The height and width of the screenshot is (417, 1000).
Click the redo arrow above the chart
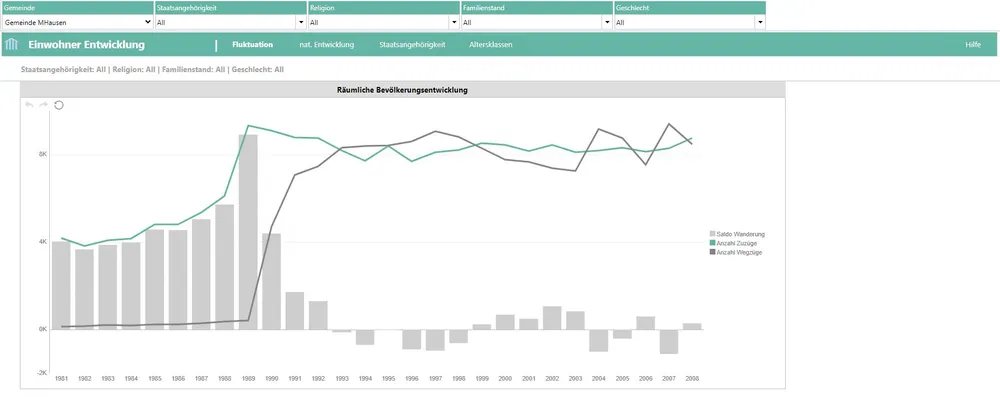(43, 105)
